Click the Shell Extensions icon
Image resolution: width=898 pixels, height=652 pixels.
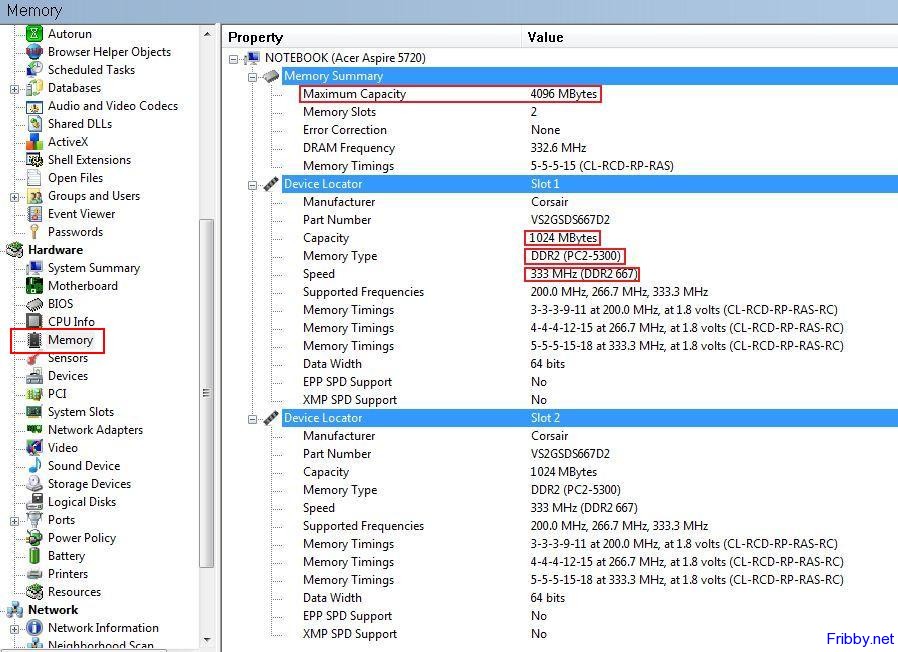point(34,160)
